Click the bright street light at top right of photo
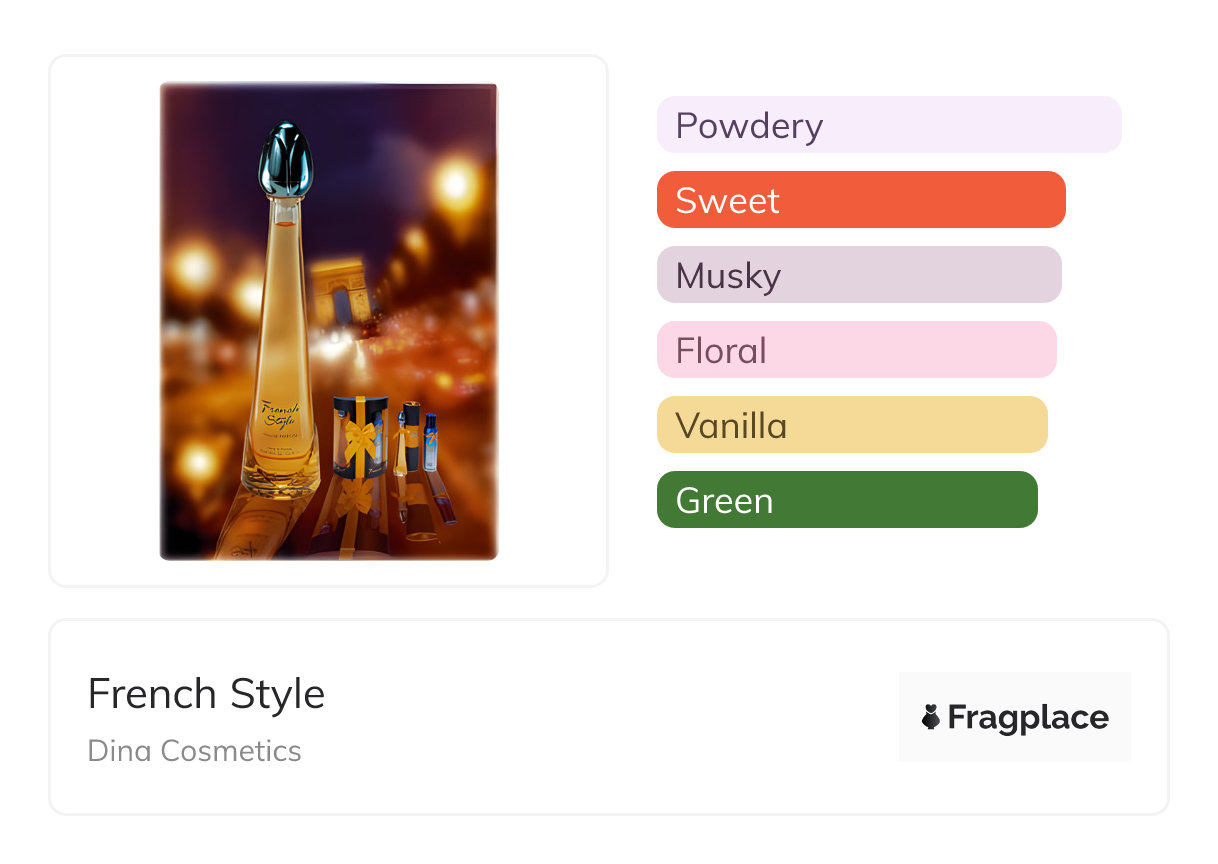 [456, 183]
